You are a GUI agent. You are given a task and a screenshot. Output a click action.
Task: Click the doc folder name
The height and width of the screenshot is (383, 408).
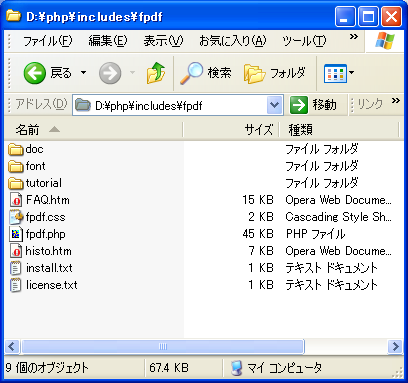(34, 149)
